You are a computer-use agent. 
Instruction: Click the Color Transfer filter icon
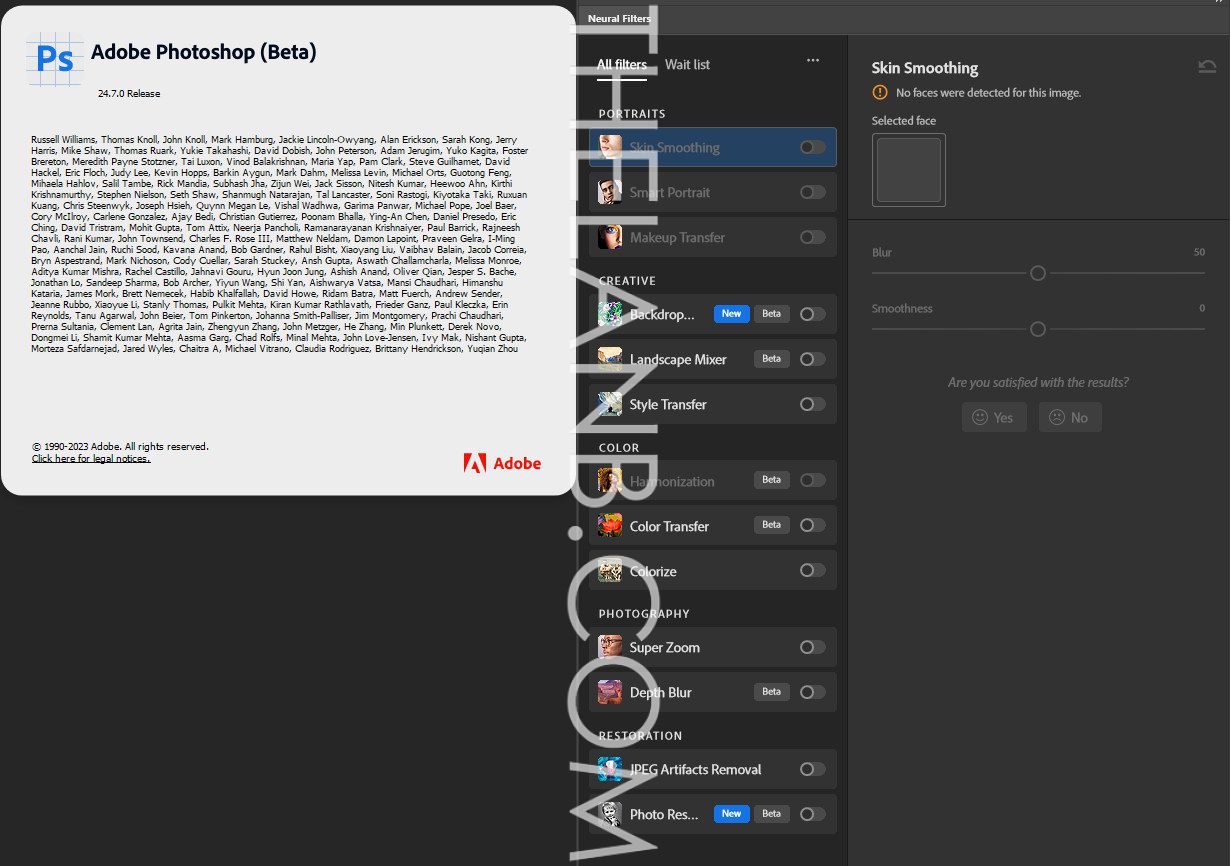(610, 526)
